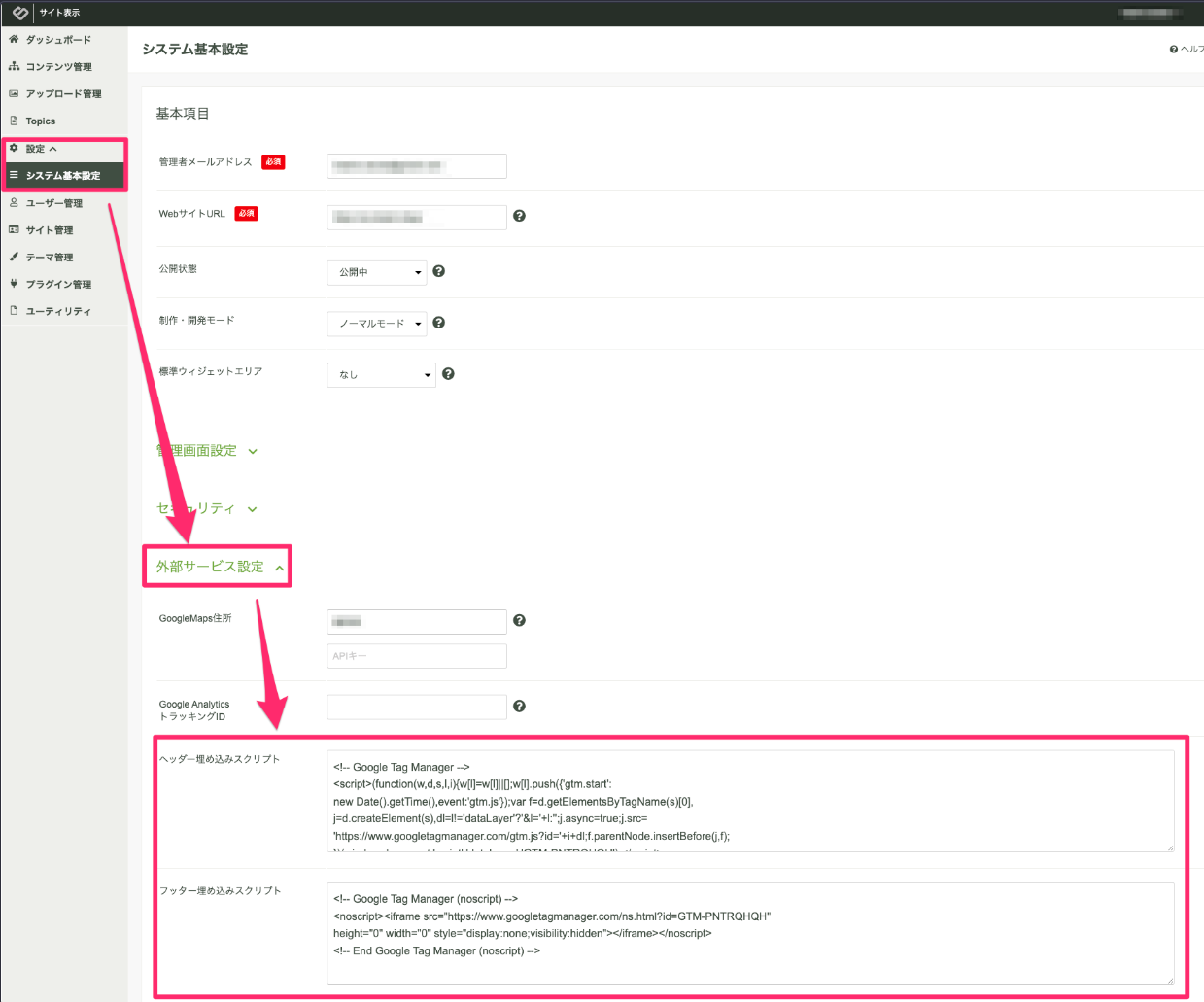
Task: Expand the セキュリティ section
Action: click(x=207, y=508)
